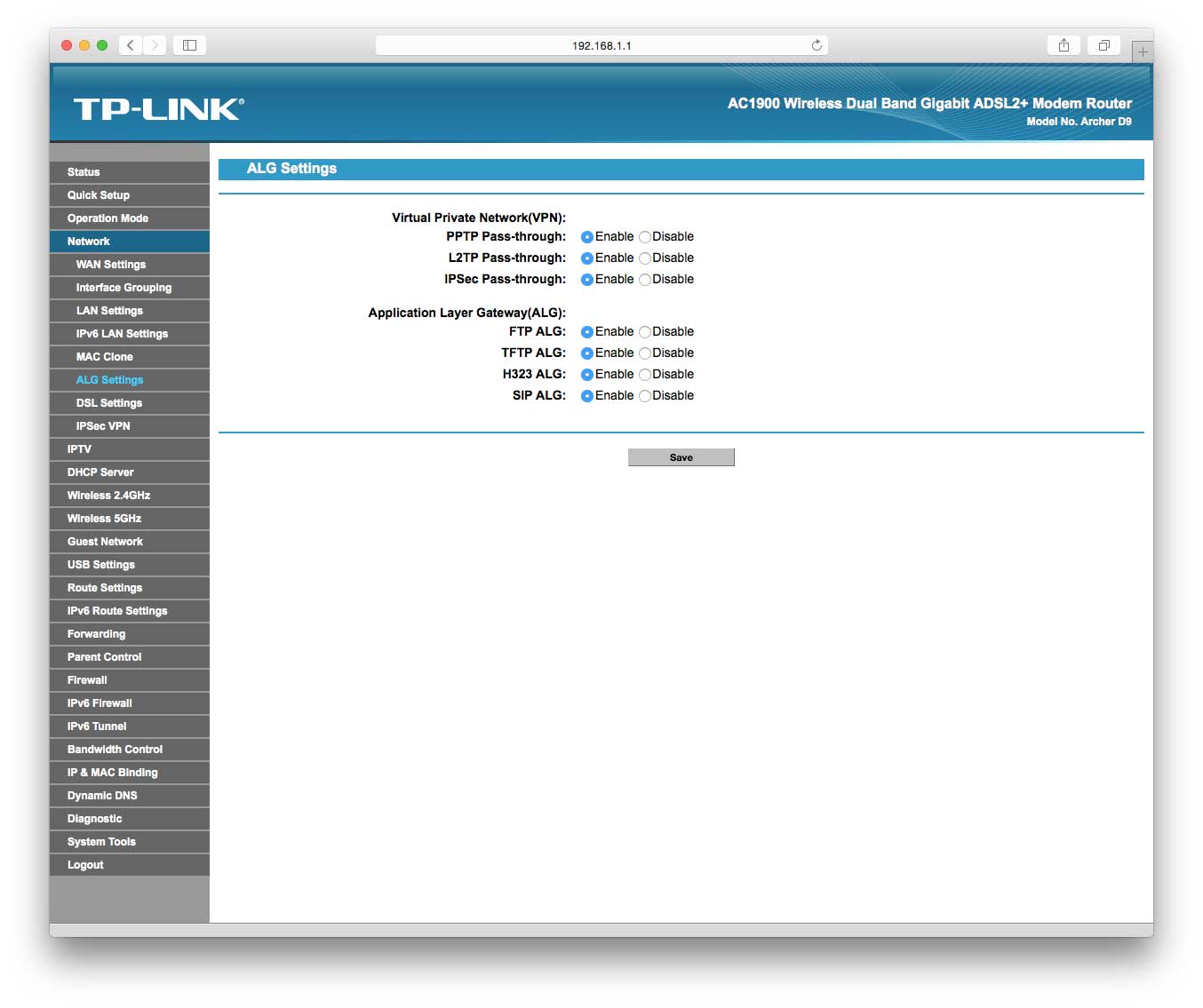Click the TP-LINK logo
Viewport: 1203px width, 1008px height.
[159, 109]
